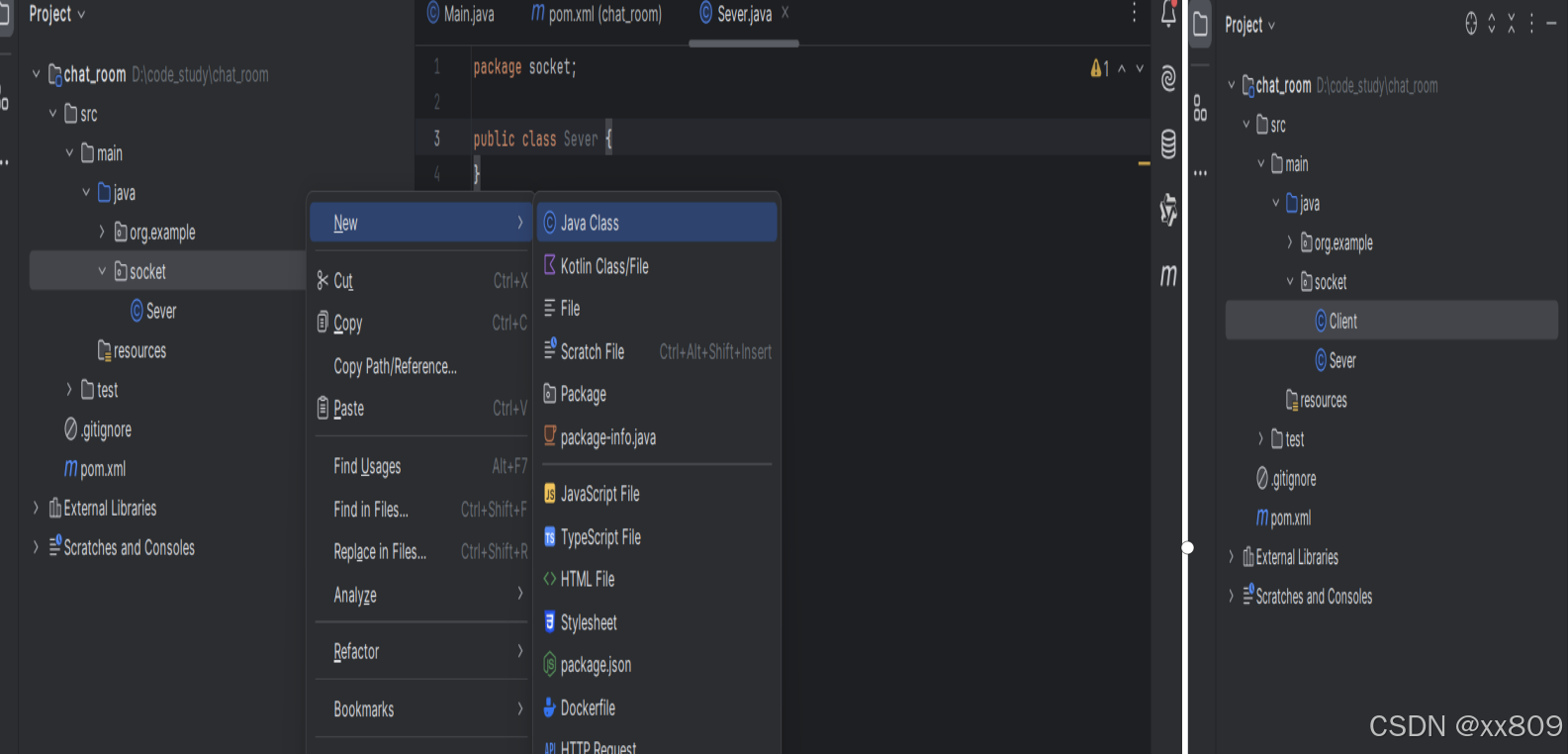Image resolution: width=1568 pixels, height=754 pixels.
Task: Select Copy Path/Reference... menu entry
Action: click(x=419, y=366)
